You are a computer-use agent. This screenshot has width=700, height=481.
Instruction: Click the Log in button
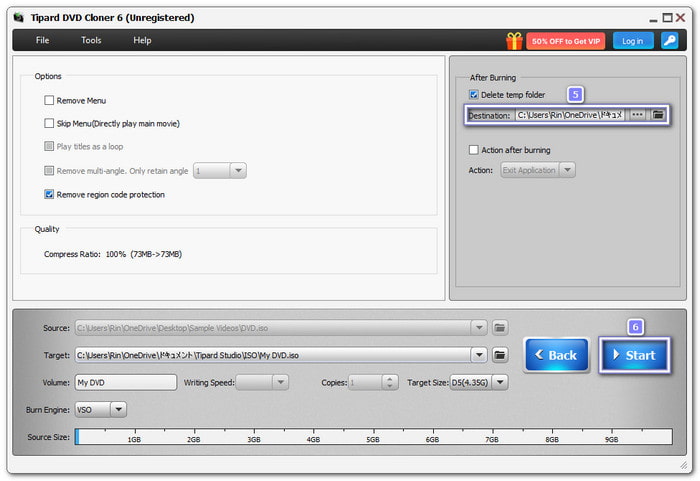[x=633, y=41]
